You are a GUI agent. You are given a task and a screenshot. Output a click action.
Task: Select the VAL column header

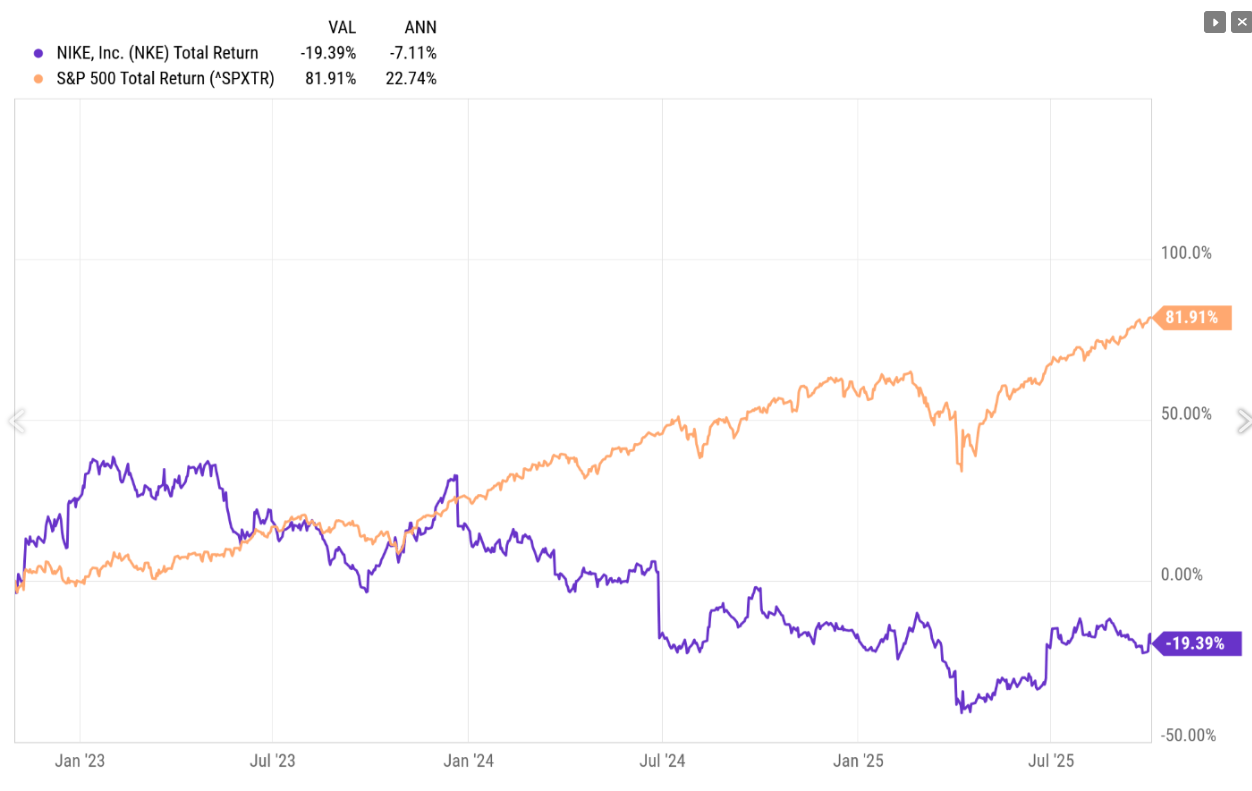341,27
